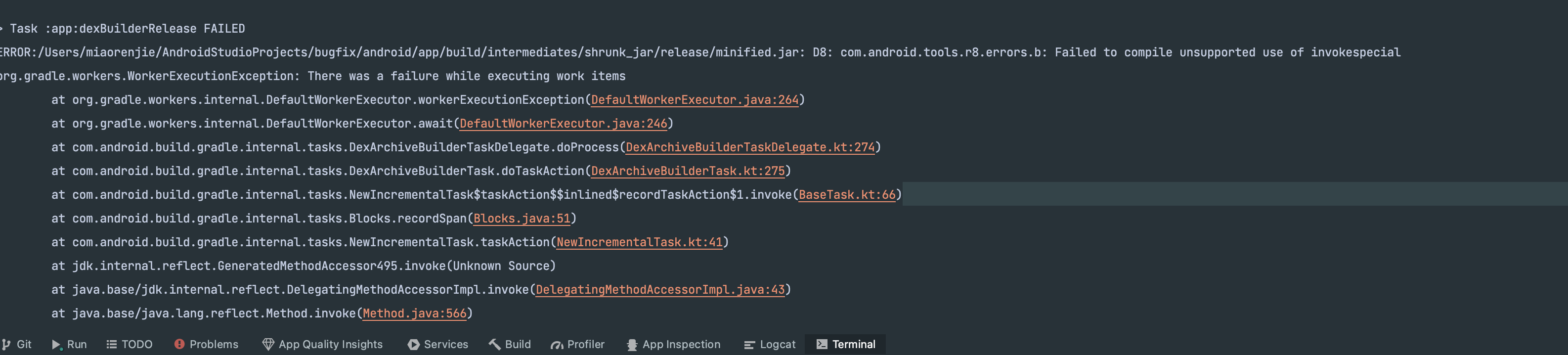The height and width of the screenshot is (355, 1568).
Task: Open the Profiler gauge icon
Action: tap(557, 345)
